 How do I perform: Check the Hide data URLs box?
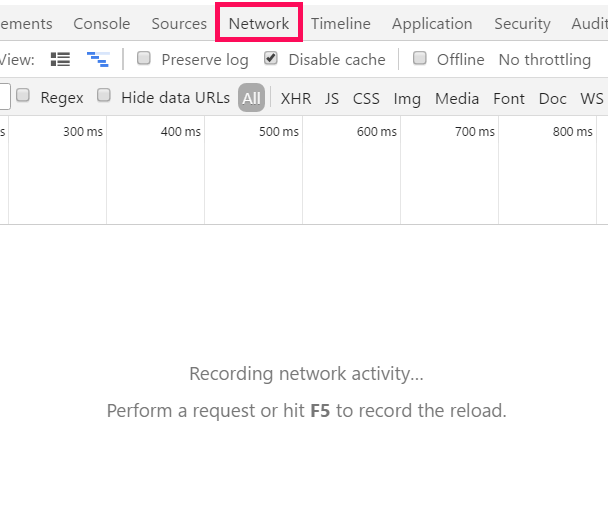coord(104,95)
